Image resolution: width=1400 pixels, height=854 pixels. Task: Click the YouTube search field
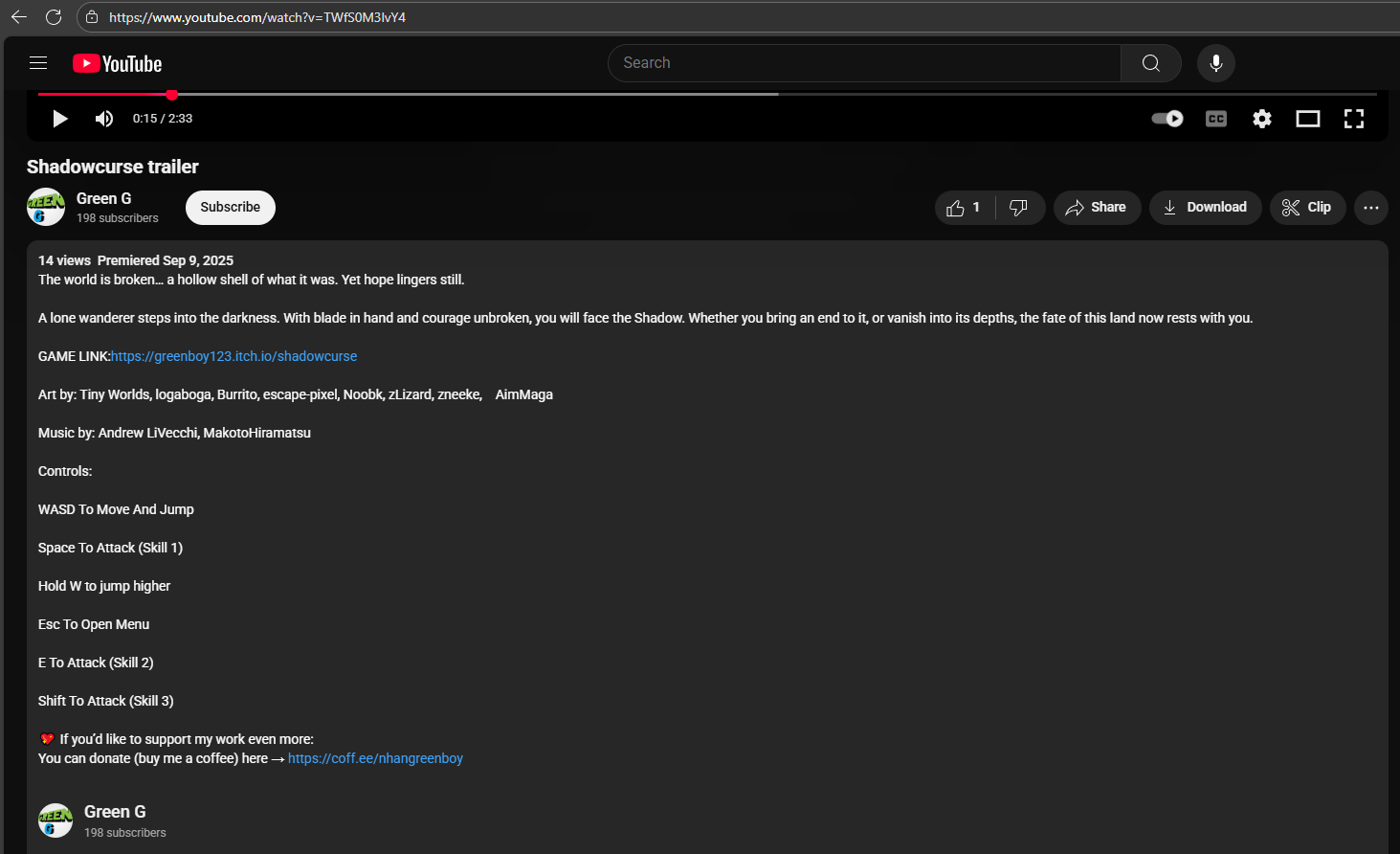tap(864, 63)
